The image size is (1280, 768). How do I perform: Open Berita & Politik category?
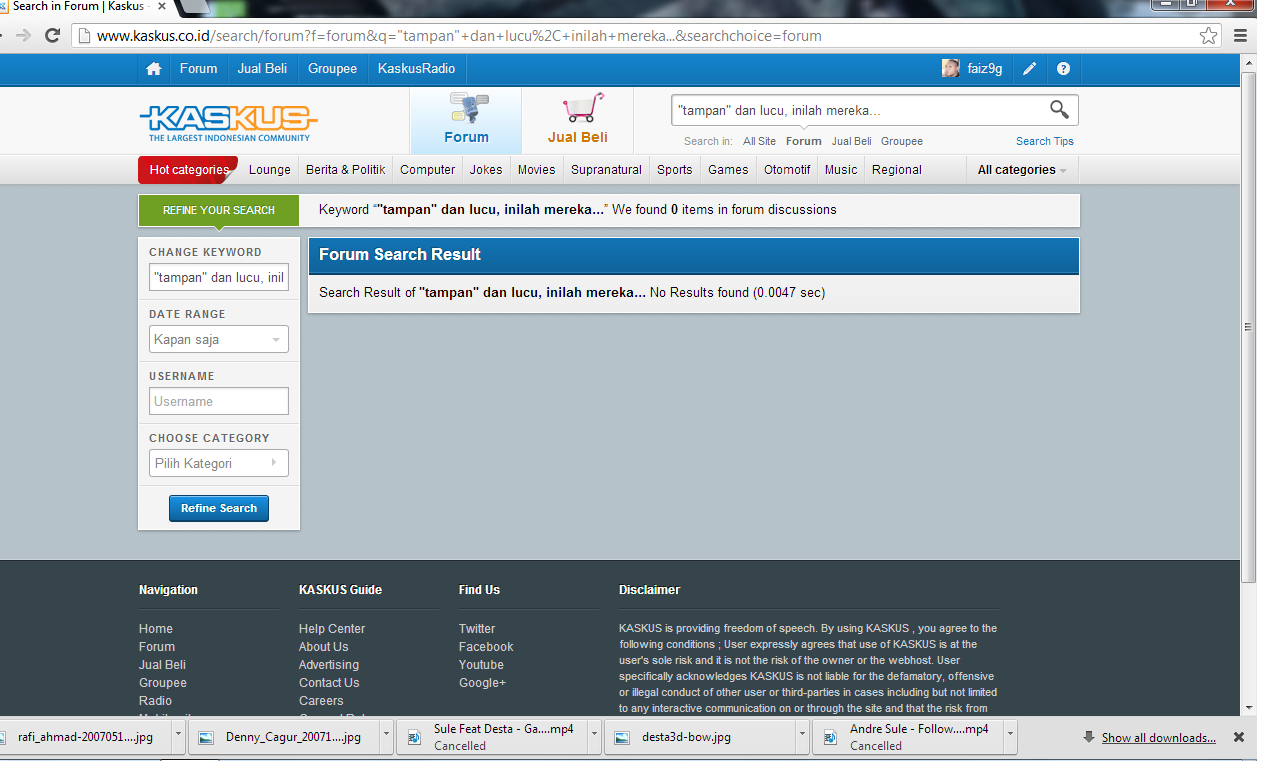[346, 169]
